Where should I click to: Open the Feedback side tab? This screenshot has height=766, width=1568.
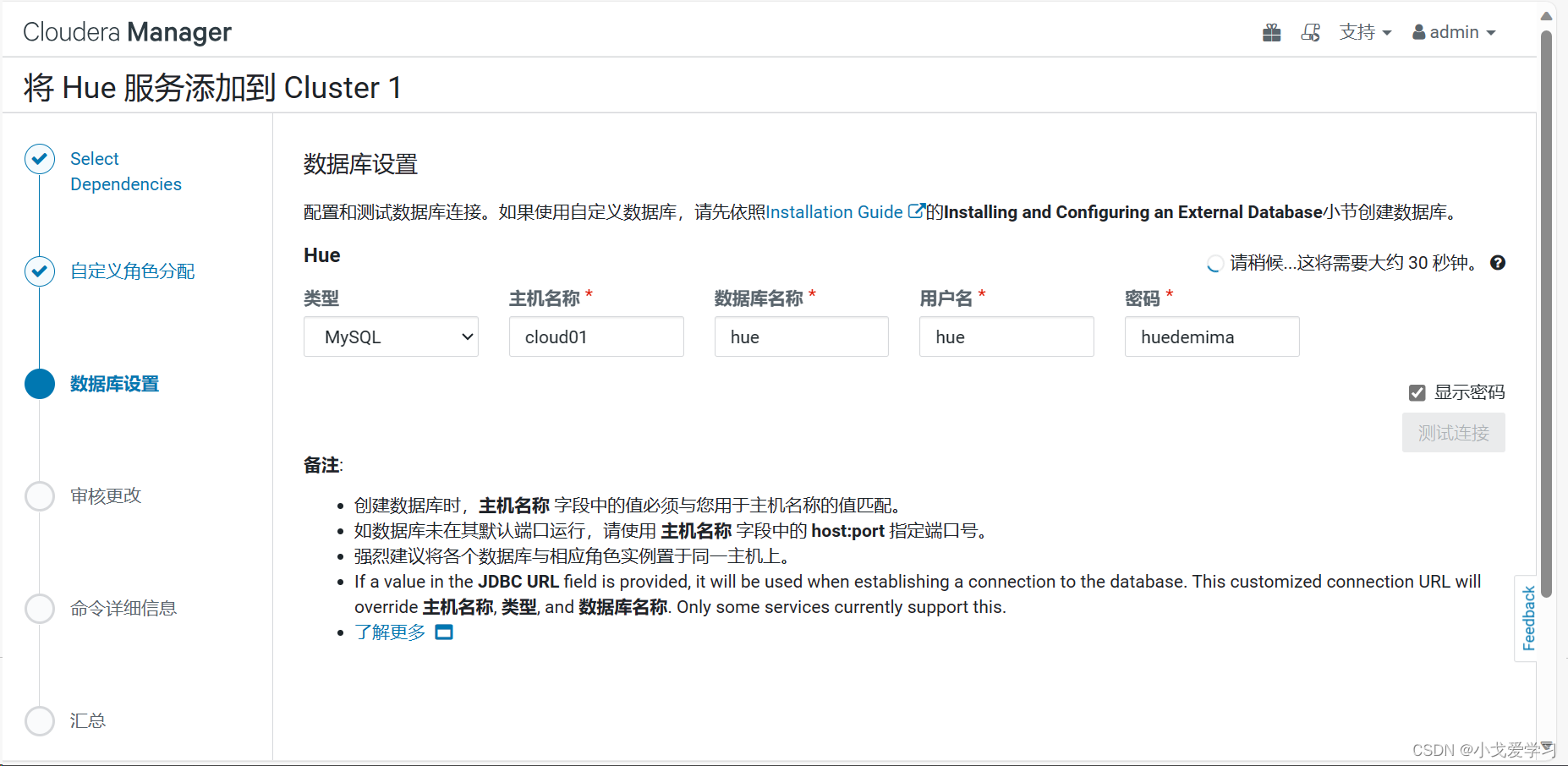pyautogui.click(x=1527, y=618)
